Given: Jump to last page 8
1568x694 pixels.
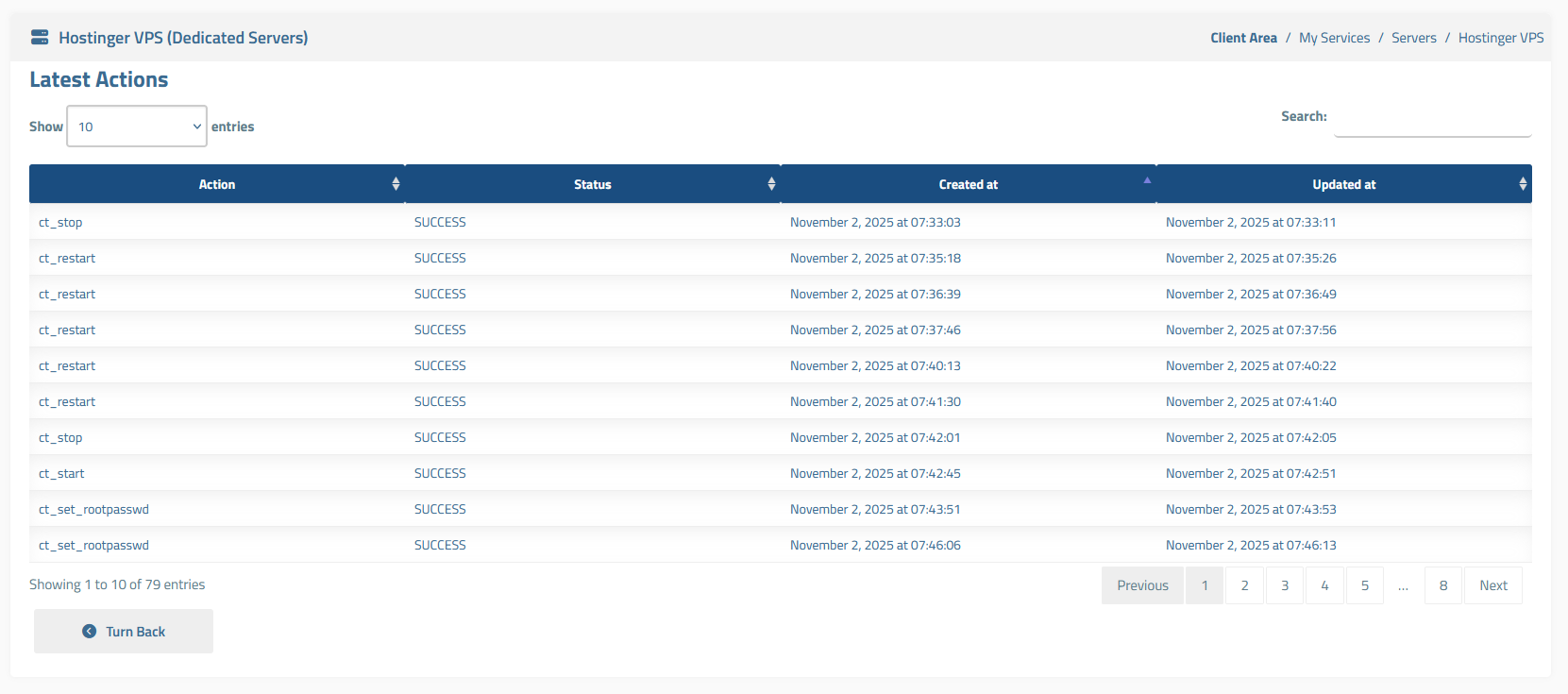Looking at the screenshot, I should coord(1442,585).
